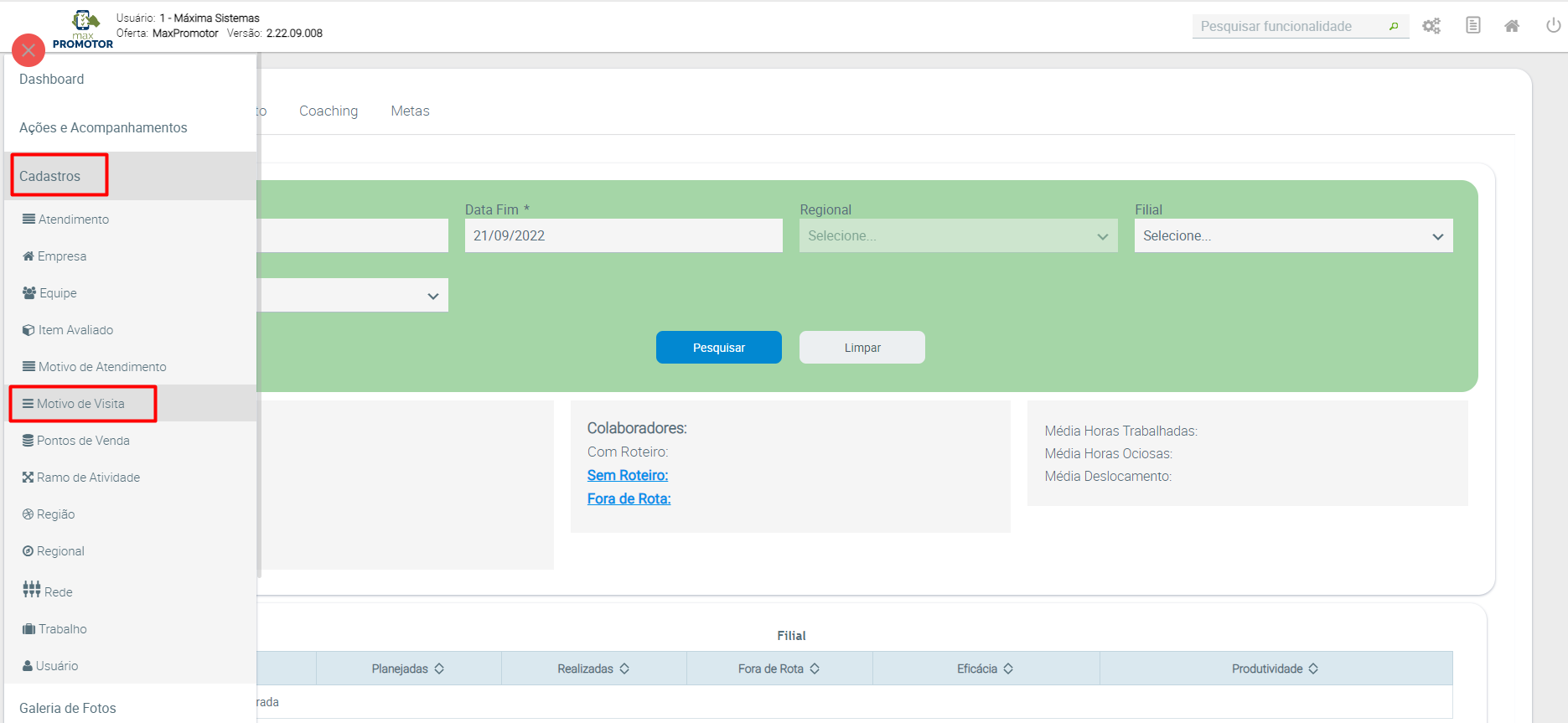Open the document notes icon in header
This screenshot has height=723, width=1568.
pyautogui.click(x=1472, y=26)
